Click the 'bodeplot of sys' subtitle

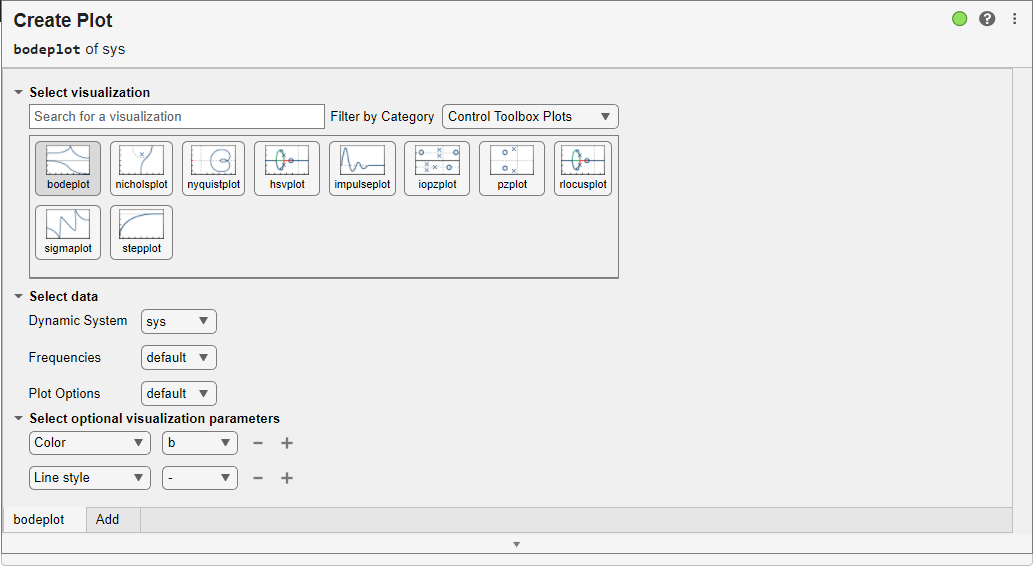point(69,49)
